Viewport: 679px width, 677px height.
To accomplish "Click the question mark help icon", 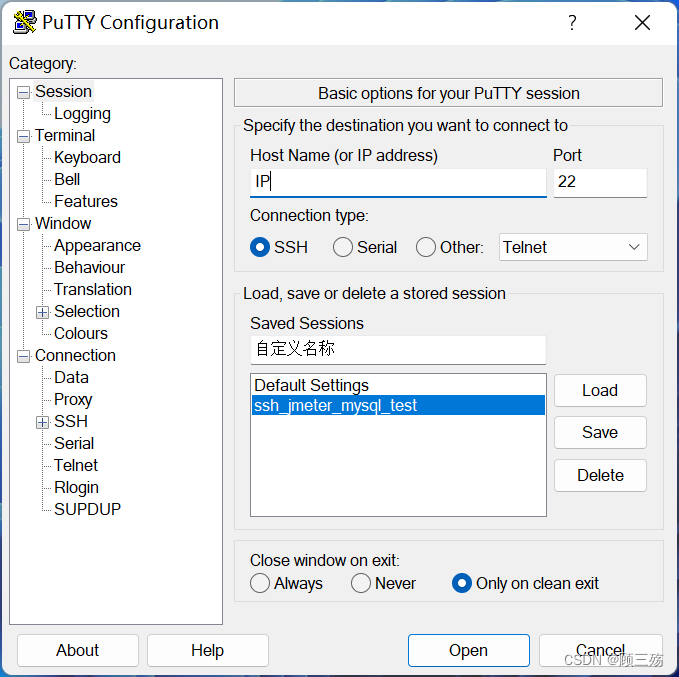I will [572, 23].
